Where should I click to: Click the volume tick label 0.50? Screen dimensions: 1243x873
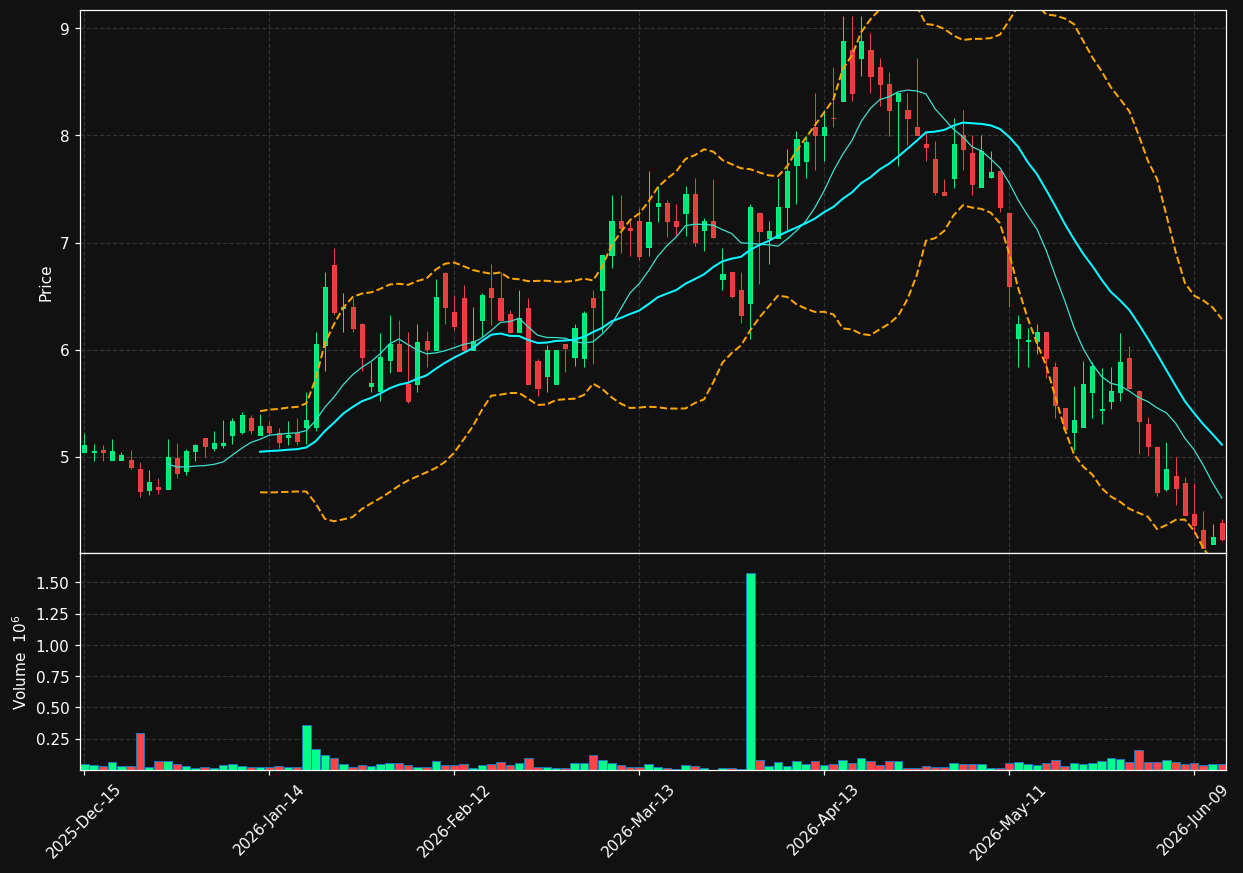(x=54, y=708)
